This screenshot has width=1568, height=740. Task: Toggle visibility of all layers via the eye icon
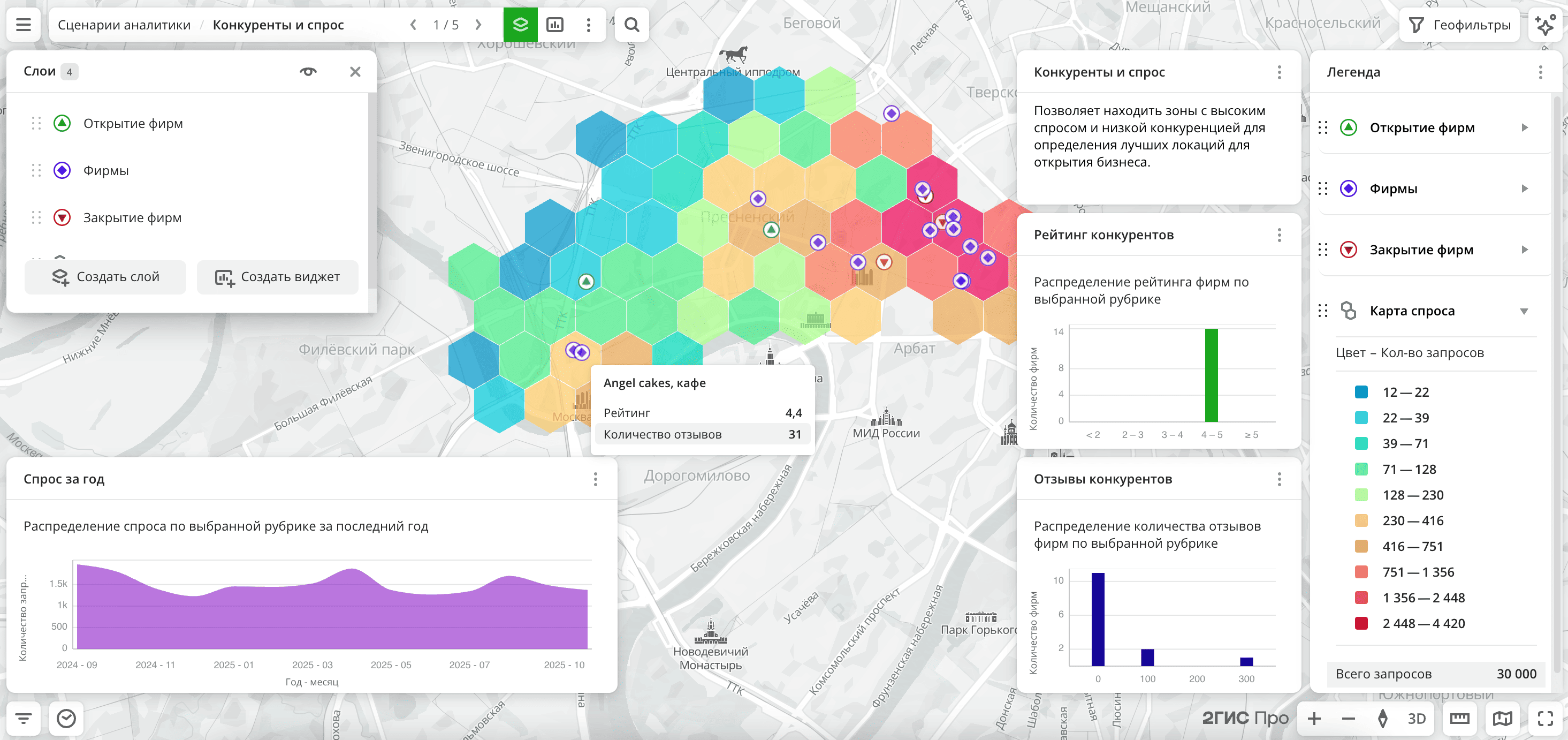pyautogui.click(x=308, y=72)
